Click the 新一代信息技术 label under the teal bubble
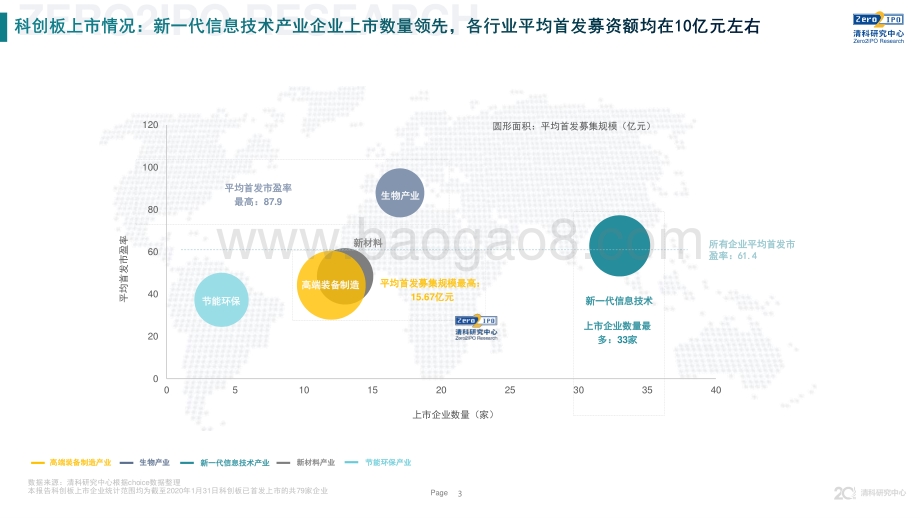This screenshot has height=518, width=920. tap(619, 301)
